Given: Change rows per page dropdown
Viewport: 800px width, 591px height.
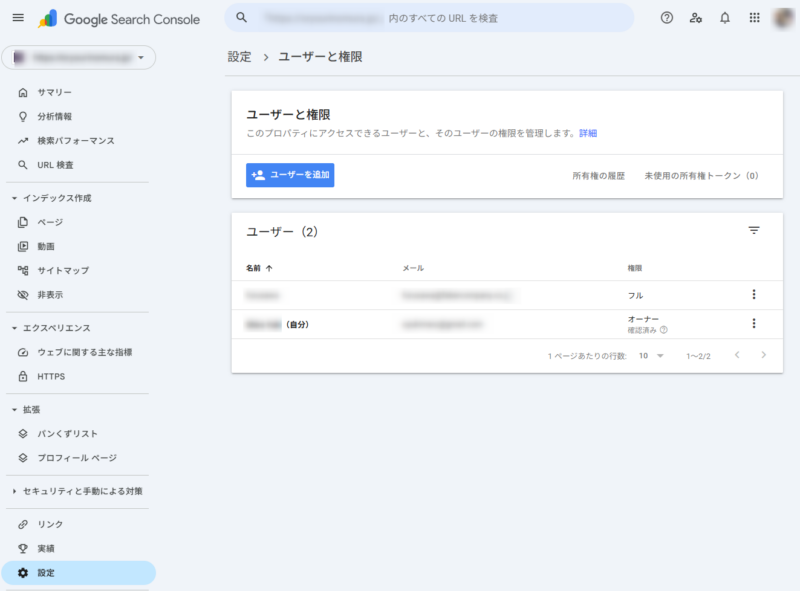Looking at the screenshot, I should point(652,356).
